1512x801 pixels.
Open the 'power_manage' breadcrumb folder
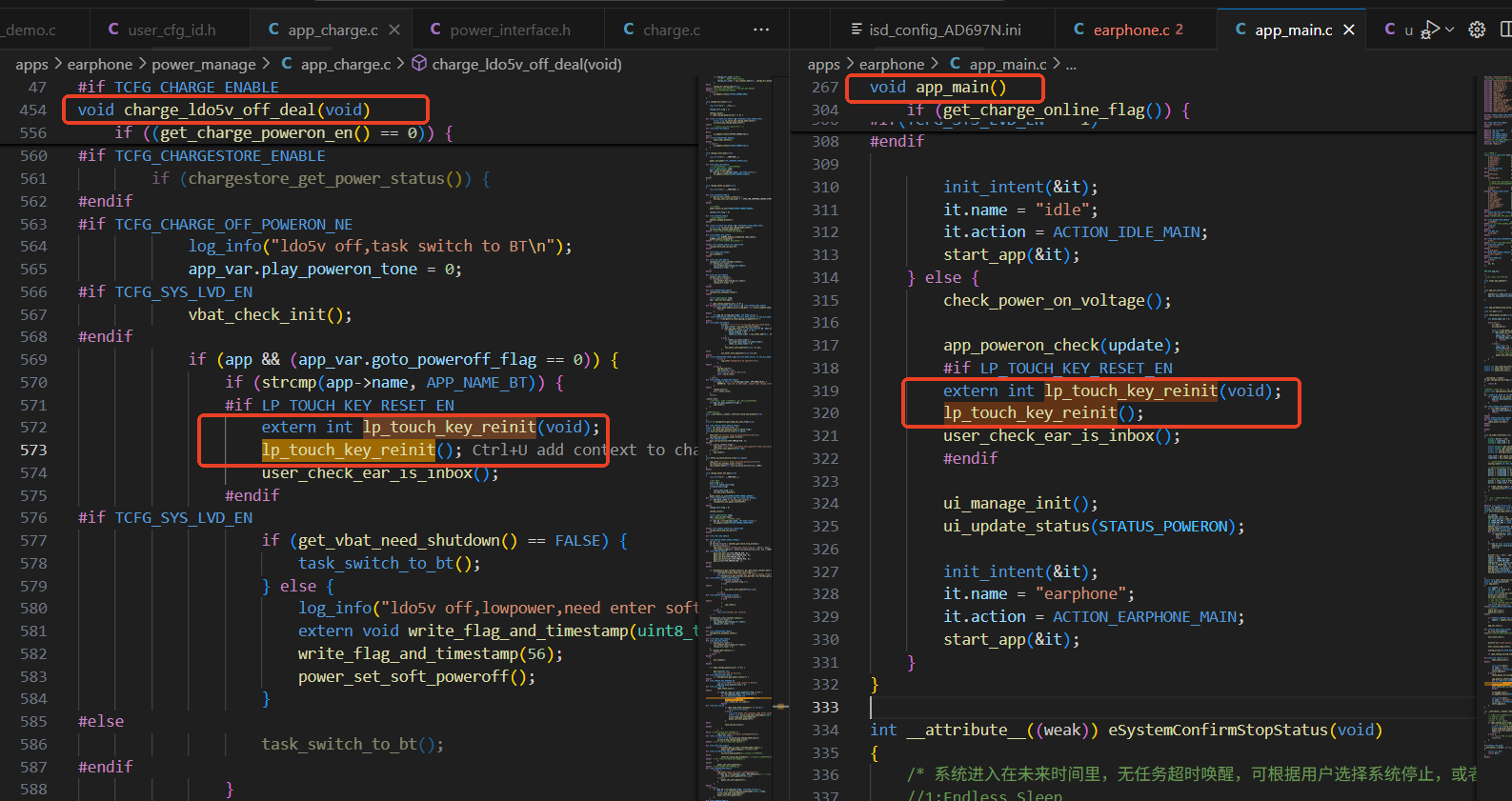click(x=204, y=64)
